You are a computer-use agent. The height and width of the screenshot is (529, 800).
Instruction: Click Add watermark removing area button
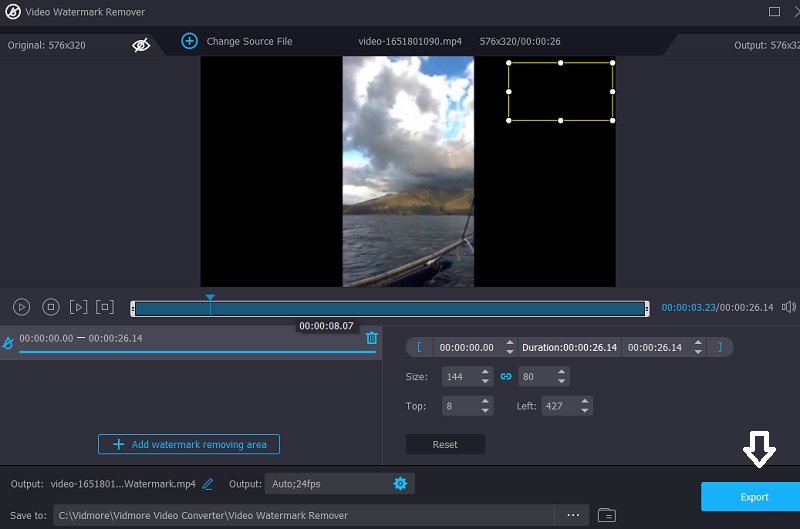tap(189, 444)
